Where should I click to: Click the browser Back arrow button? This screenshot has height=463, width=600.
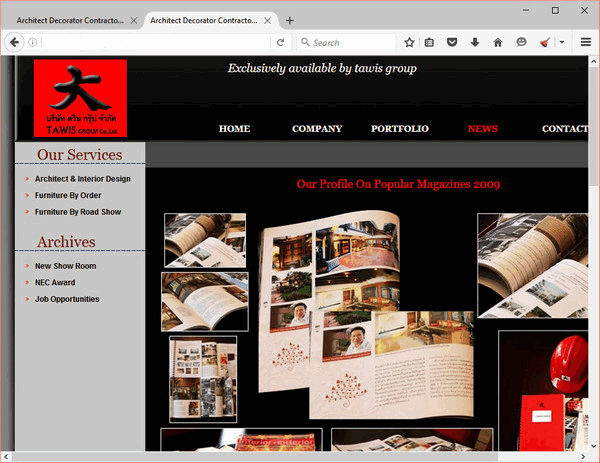coord(15,42)
